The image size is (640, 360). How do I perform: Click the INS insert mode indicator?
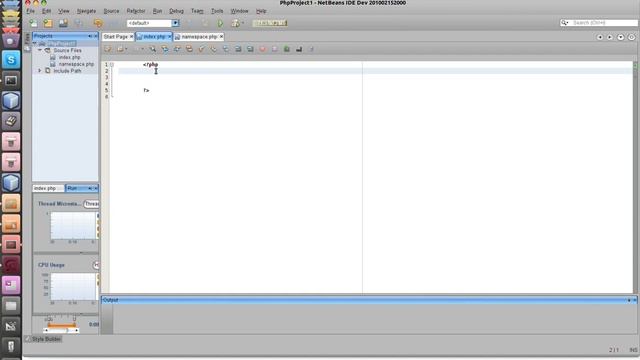[633, 350]
